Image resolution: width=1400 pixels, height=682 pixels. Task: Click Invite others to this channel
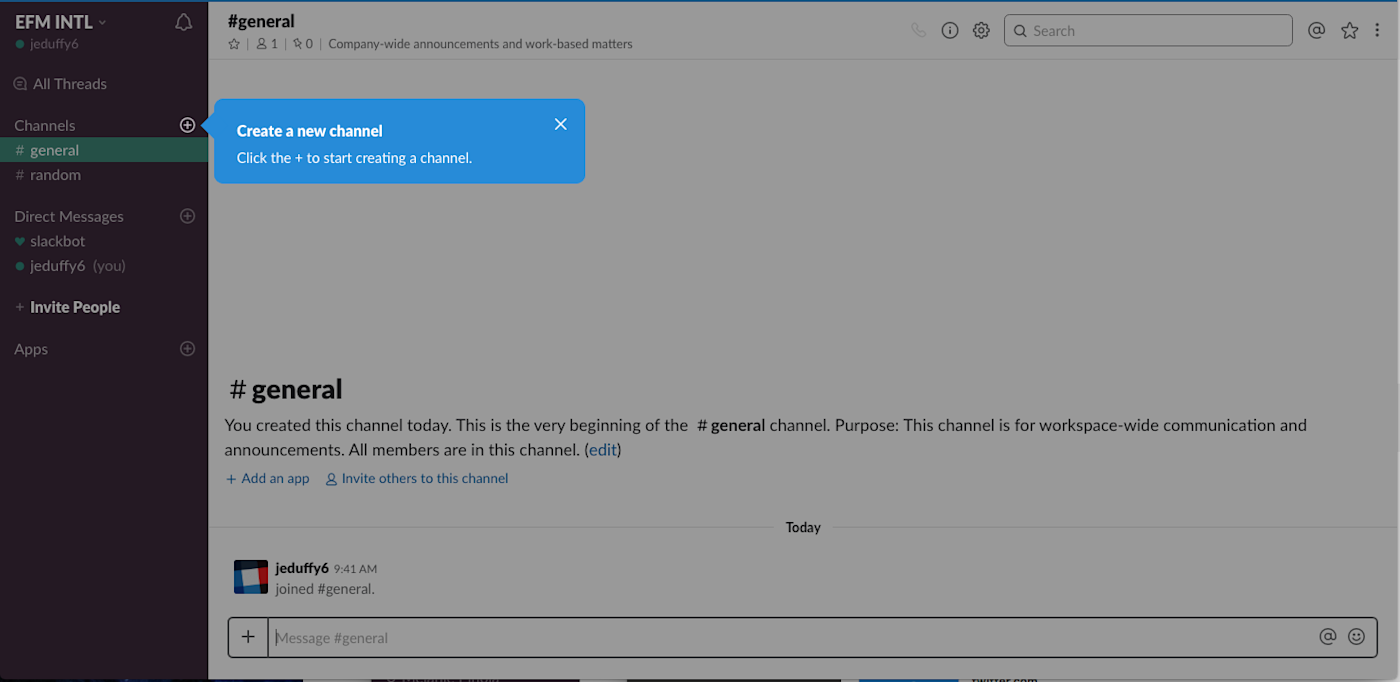pyautogui.click(x=417, y=479)
